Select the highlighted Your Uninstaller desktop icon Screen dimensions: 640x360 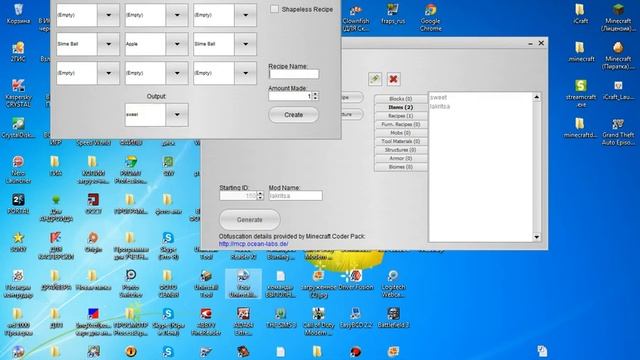(243, 283)
